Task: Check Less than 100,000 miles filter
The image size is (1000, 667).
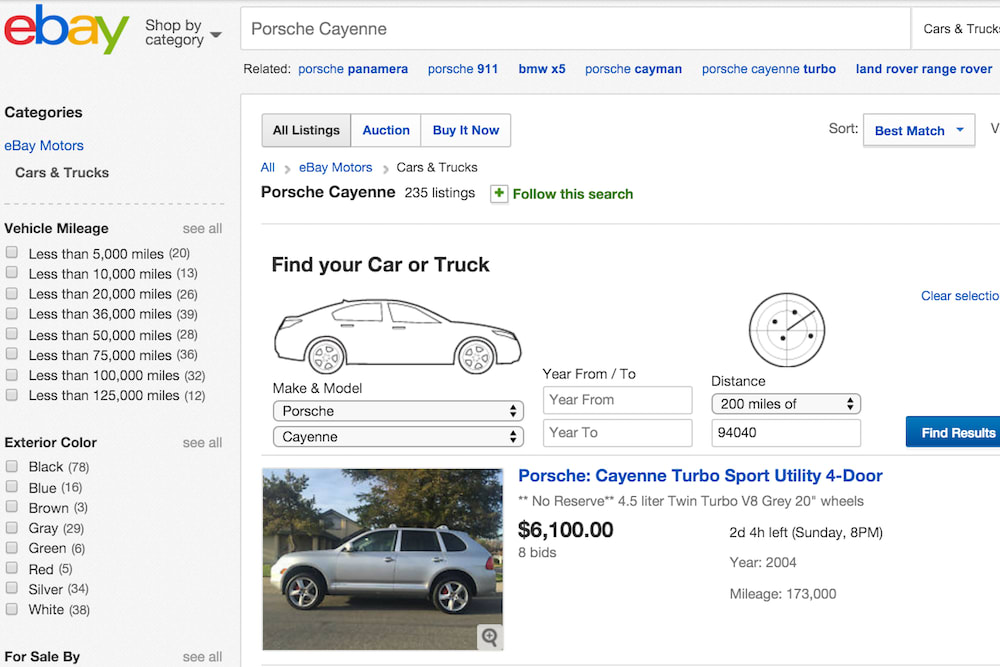Action: tap(11, 375)
